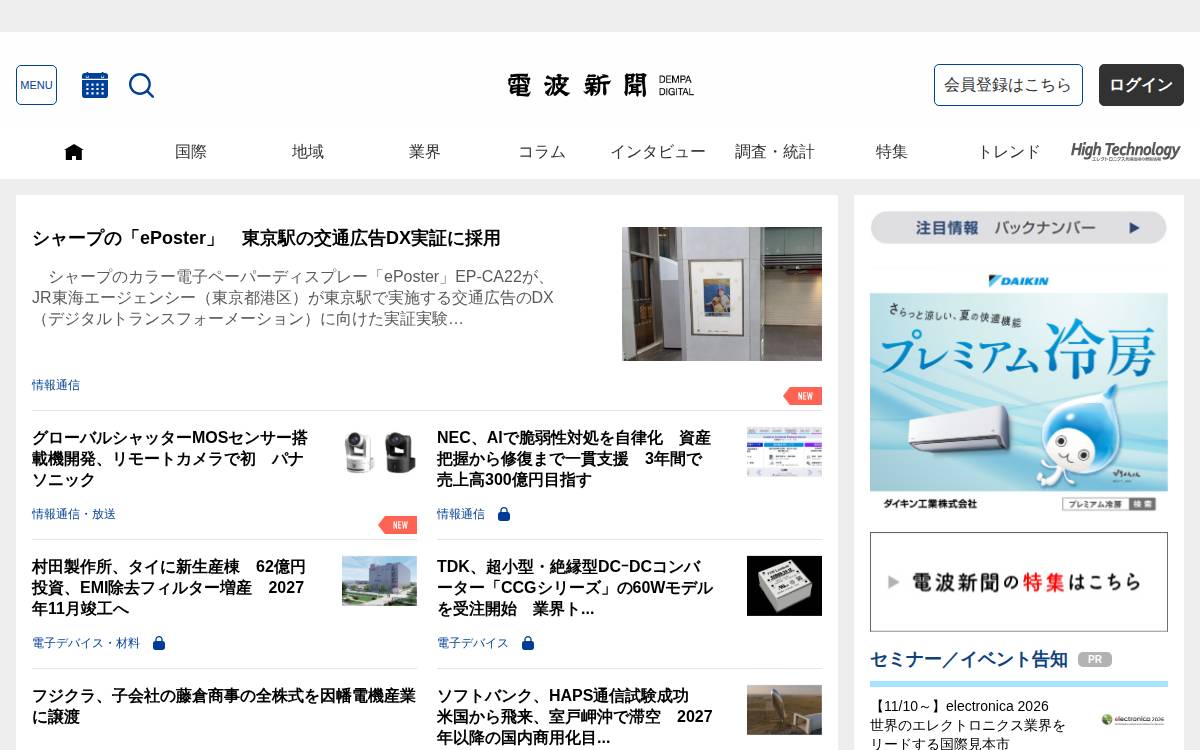Open Murata building thumbnail
1200x750 pixels.
point(379,581)
